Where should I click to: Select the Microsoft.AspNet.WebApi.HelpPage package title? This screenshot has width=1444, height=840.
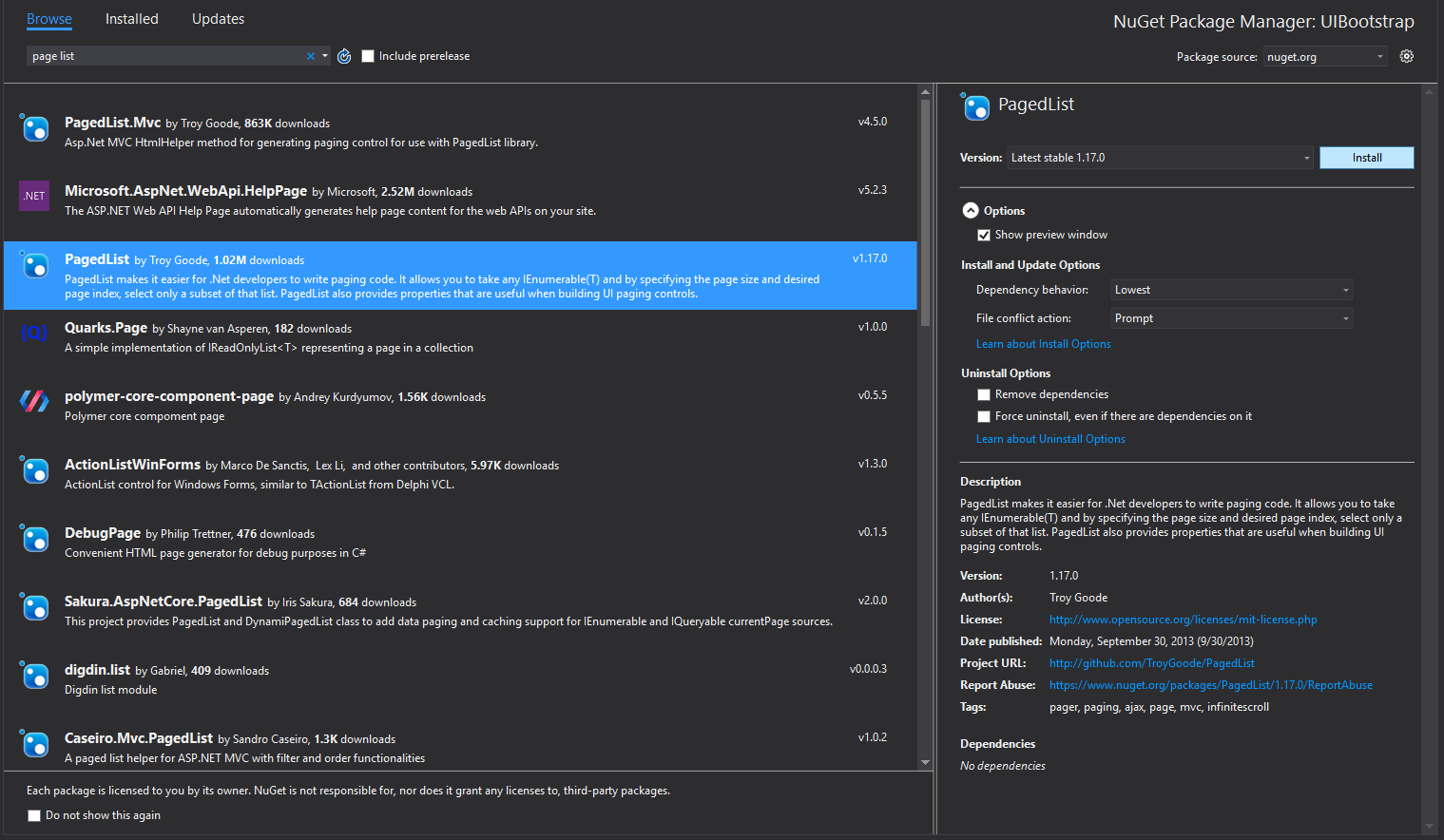click(185, 191)
